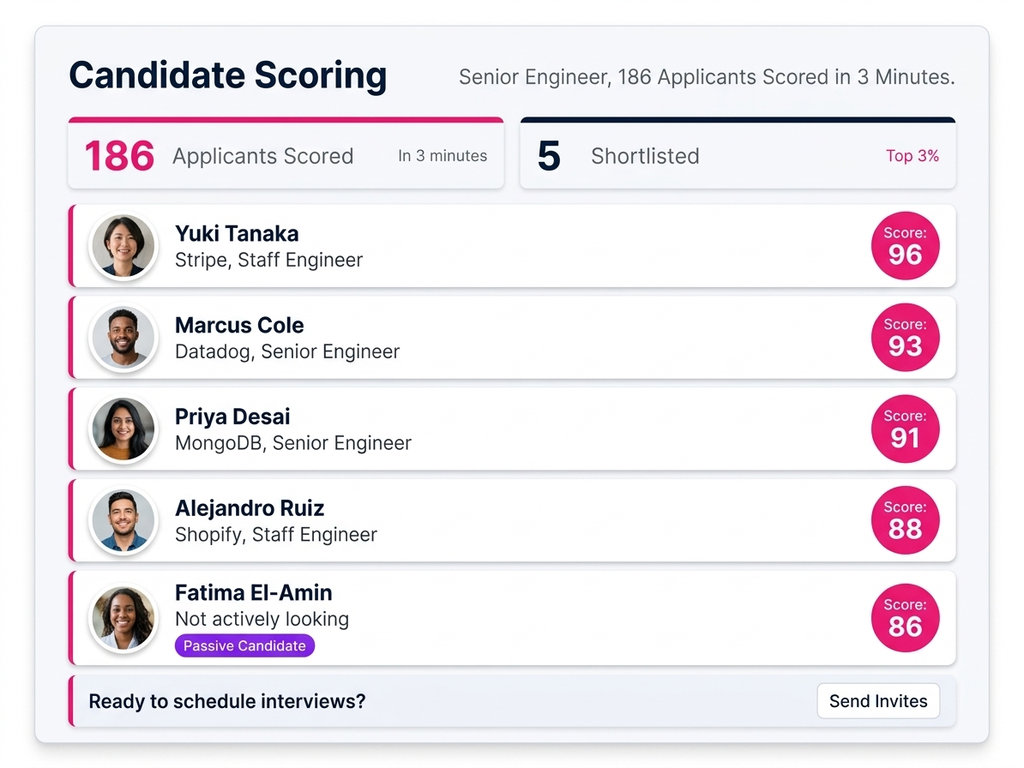The width and height of the screenshot is (1024, 768).
Task: Click the score 96 badge
Action: click(x=905, y=246)
